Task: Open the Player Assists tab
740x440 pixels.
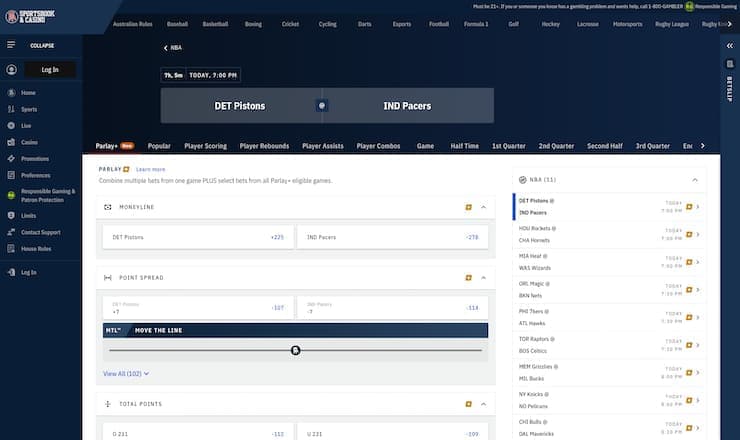Action: tap(323, 146)
